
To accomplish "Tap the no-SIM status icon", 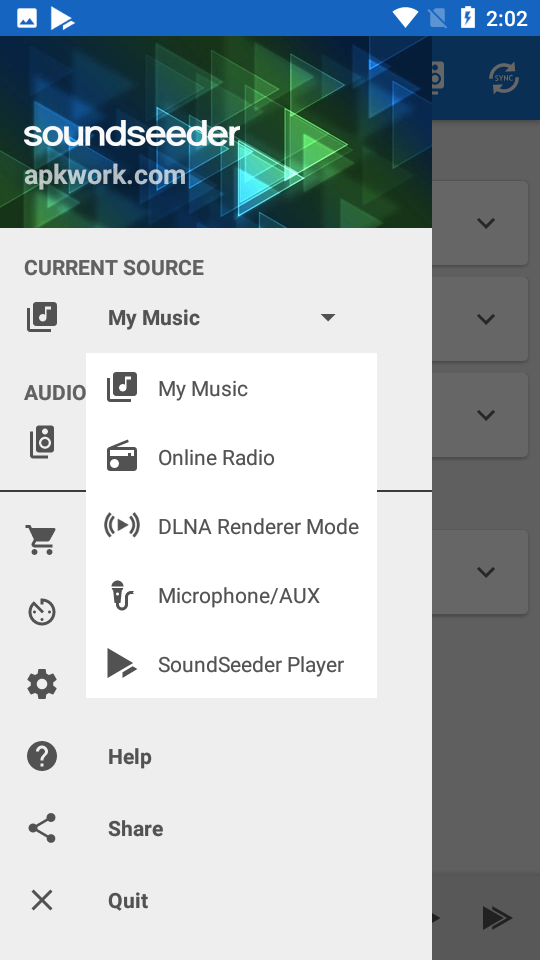I will (437, 18).
